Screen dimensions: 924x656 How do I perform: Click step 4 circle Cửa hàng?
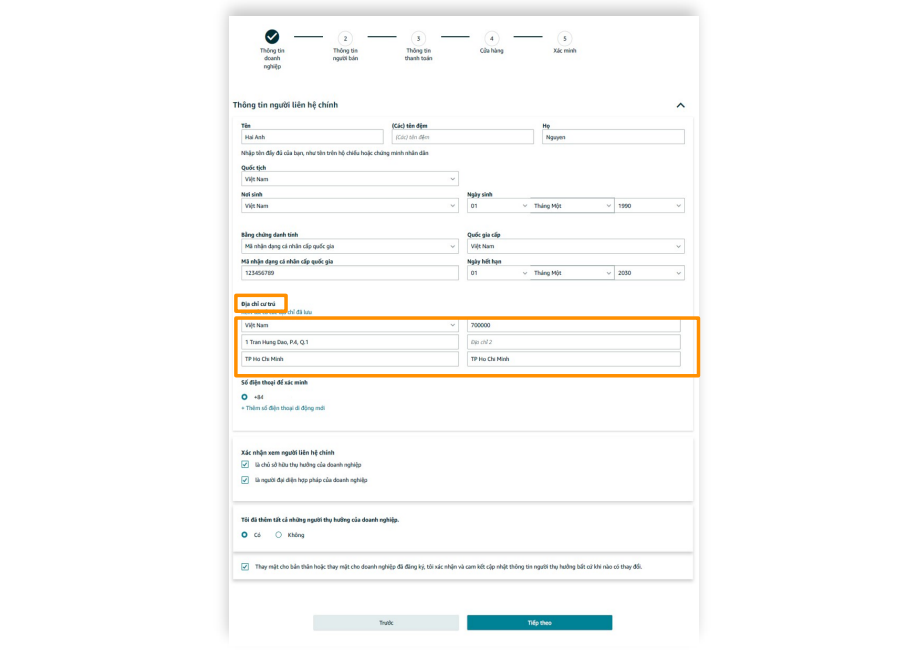(492, 38)
